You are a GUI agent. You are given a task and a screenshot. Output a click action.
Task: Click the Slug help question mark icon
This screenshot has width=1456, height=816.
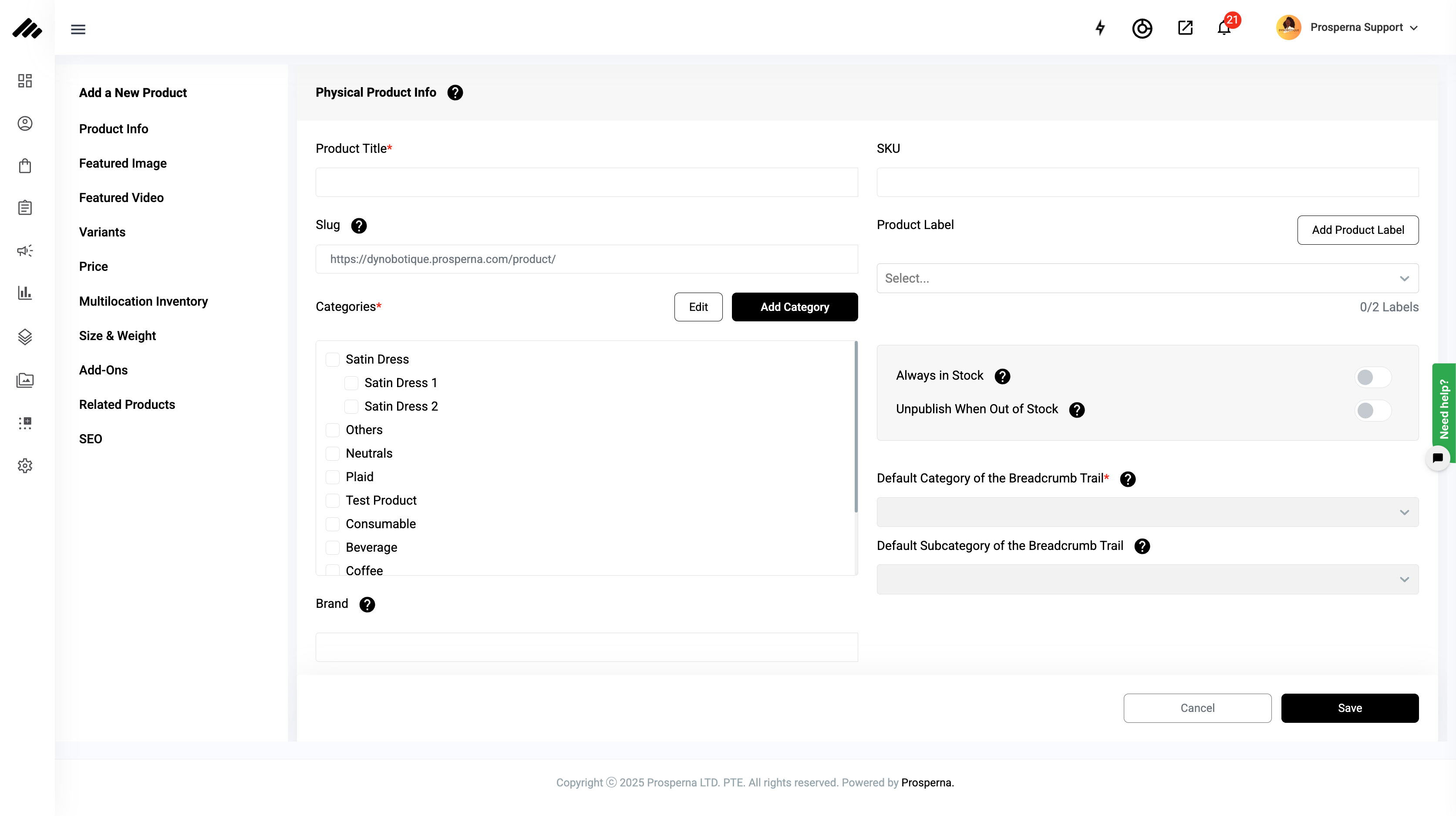[x=359, y=226]
